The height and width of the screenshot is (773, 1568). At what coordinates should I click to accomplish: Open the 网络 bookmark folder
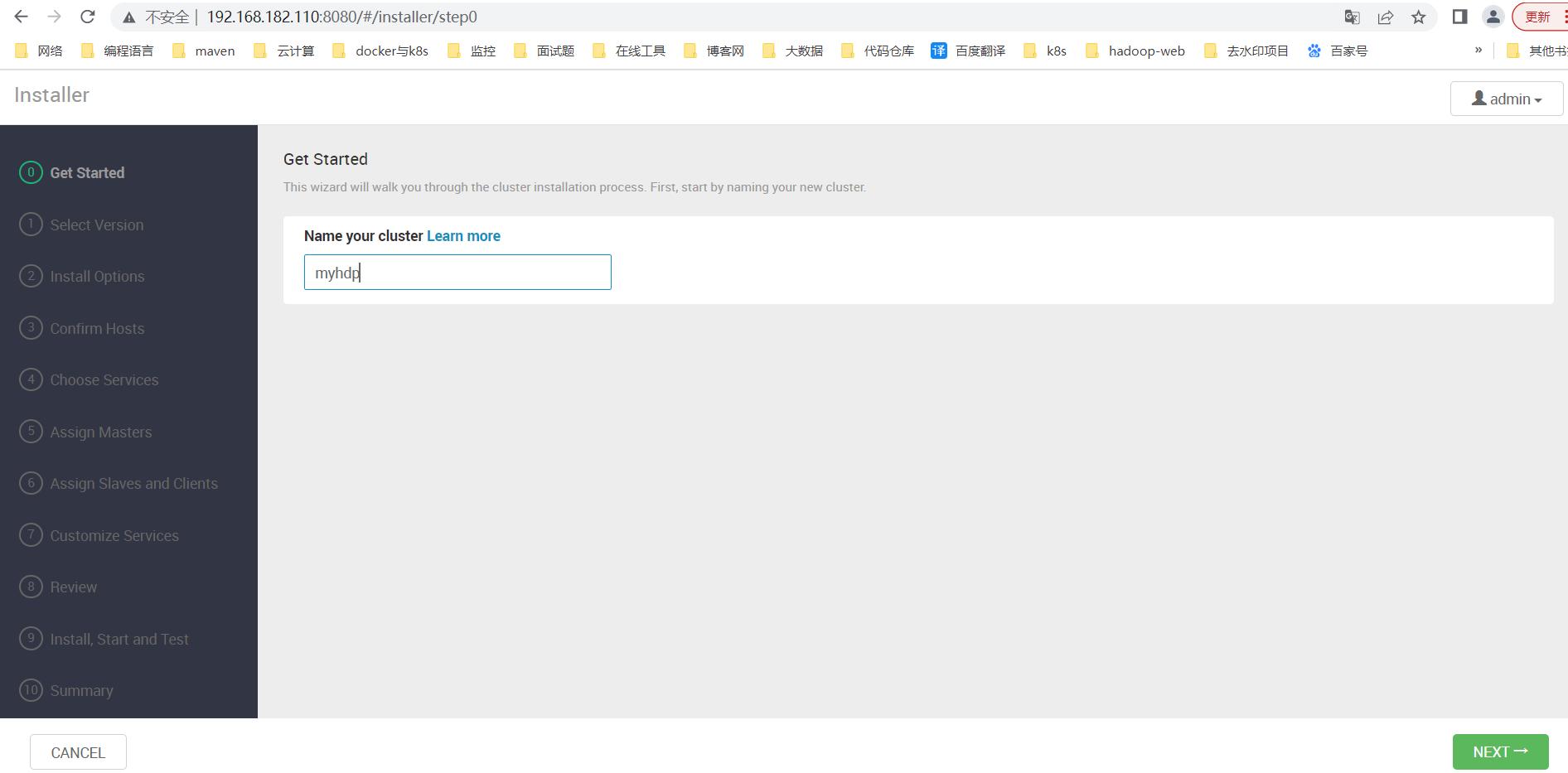[x=39, y=51]
